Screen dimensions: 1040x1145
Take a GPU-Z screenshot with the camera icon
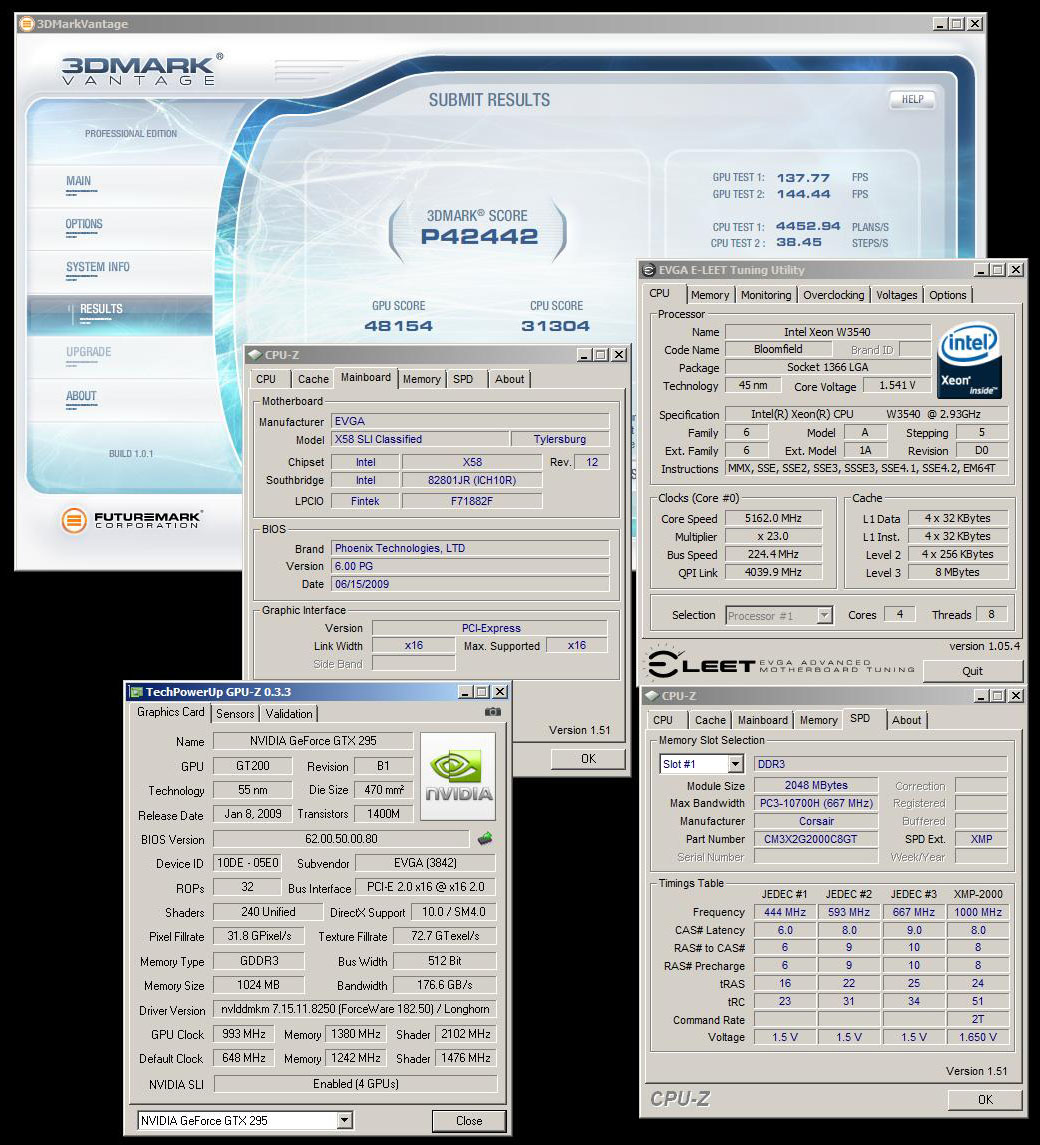(x=493, y=711)
